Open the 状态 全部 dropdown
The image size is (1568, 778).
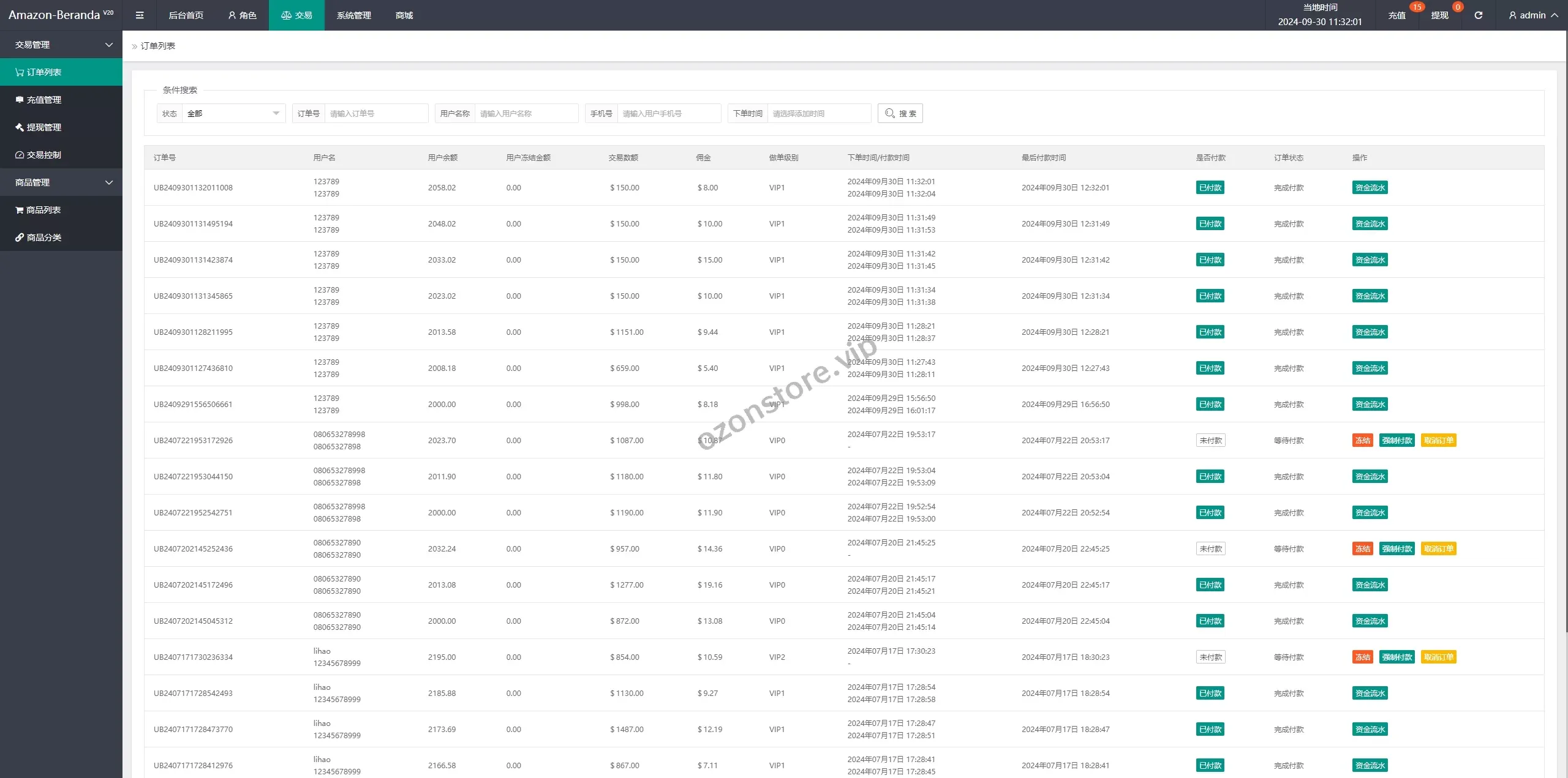[233, 113]
